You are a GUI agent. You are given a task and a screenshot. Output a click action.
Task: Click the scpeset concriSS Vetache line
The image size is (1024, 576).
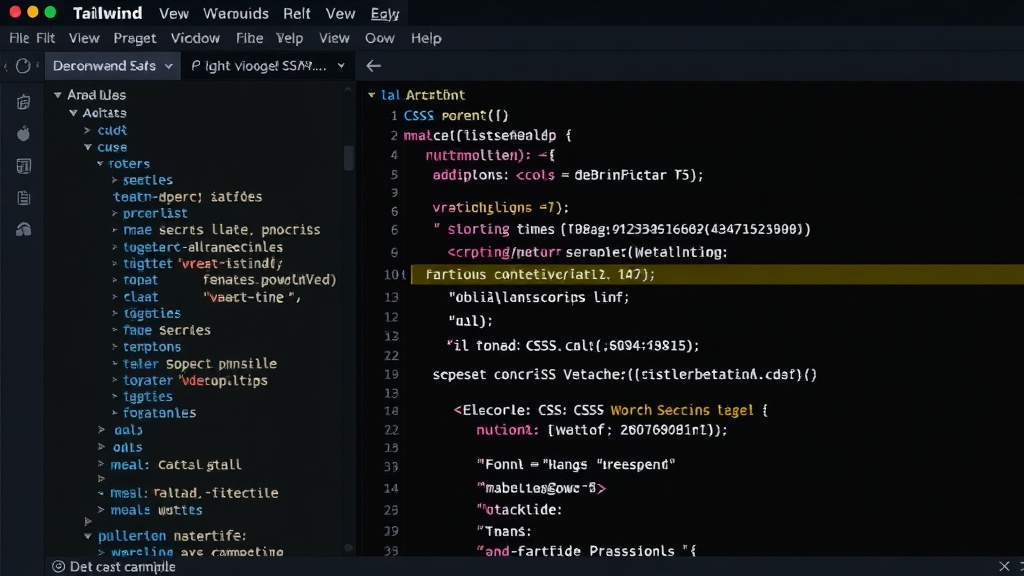click(624, 374)
